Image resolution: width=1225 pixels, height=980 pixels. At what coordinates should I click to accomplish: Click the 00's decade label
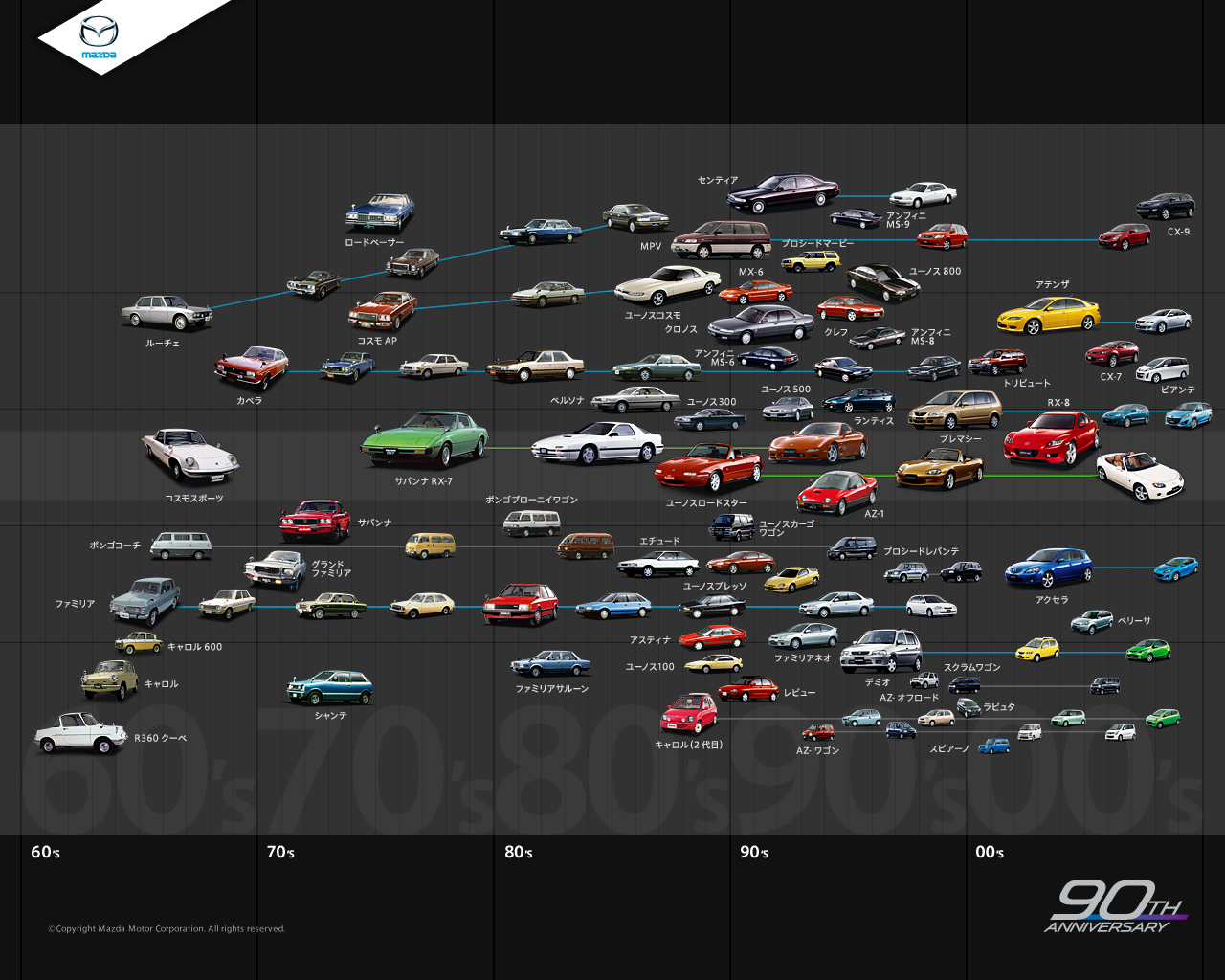990,852
